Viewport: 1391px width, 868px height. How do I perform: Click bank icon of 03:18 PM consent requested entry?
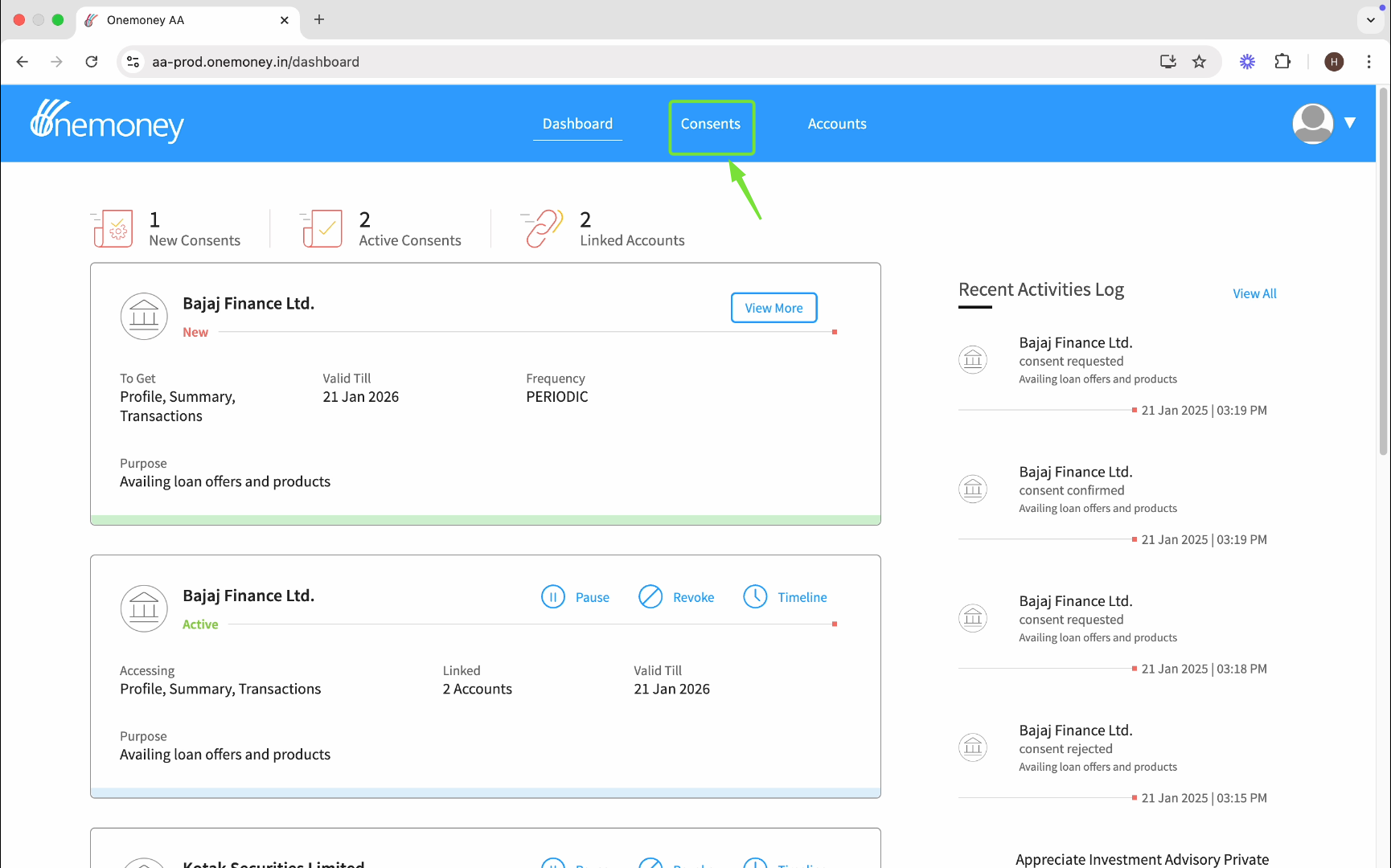(x=973, y=618)
